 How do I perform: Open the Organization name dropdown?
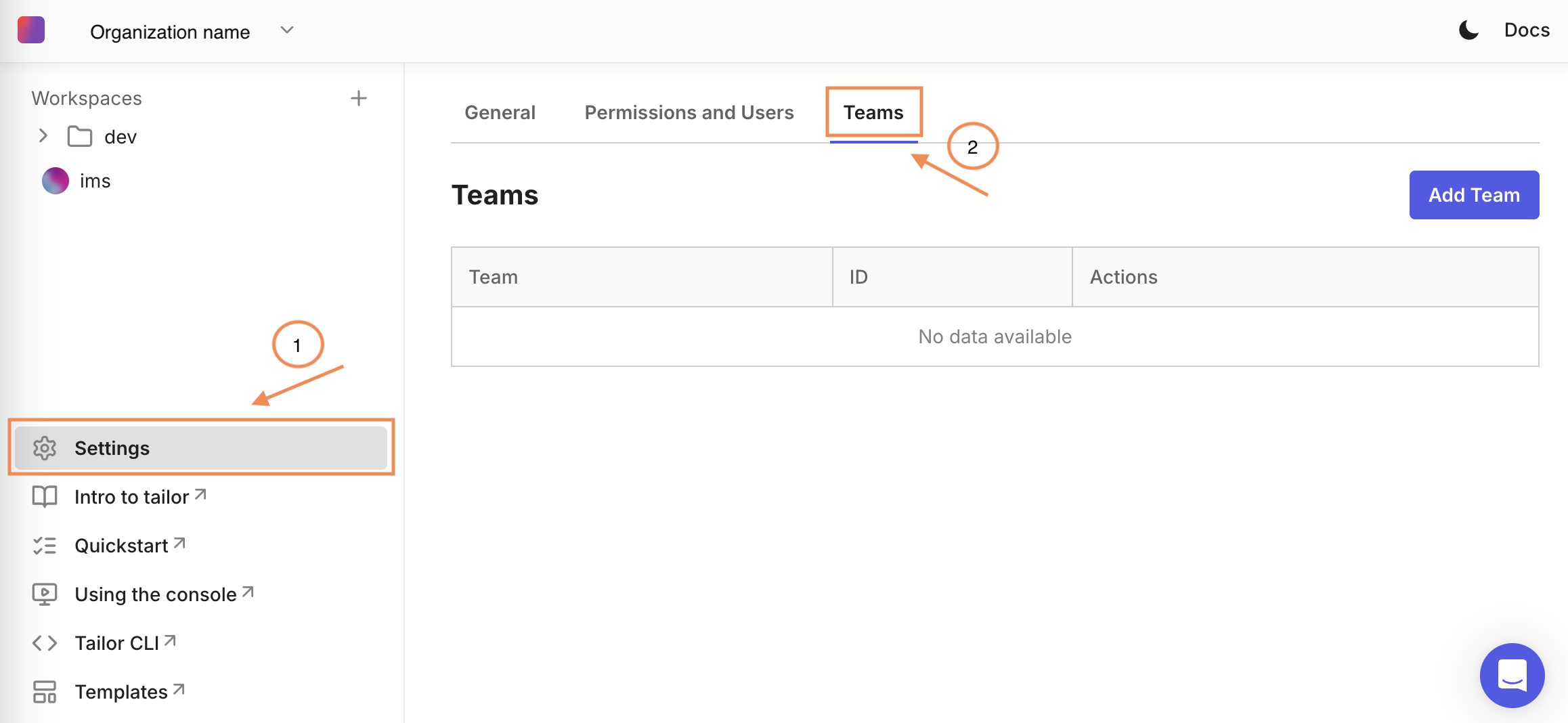(x=286, y=30)
